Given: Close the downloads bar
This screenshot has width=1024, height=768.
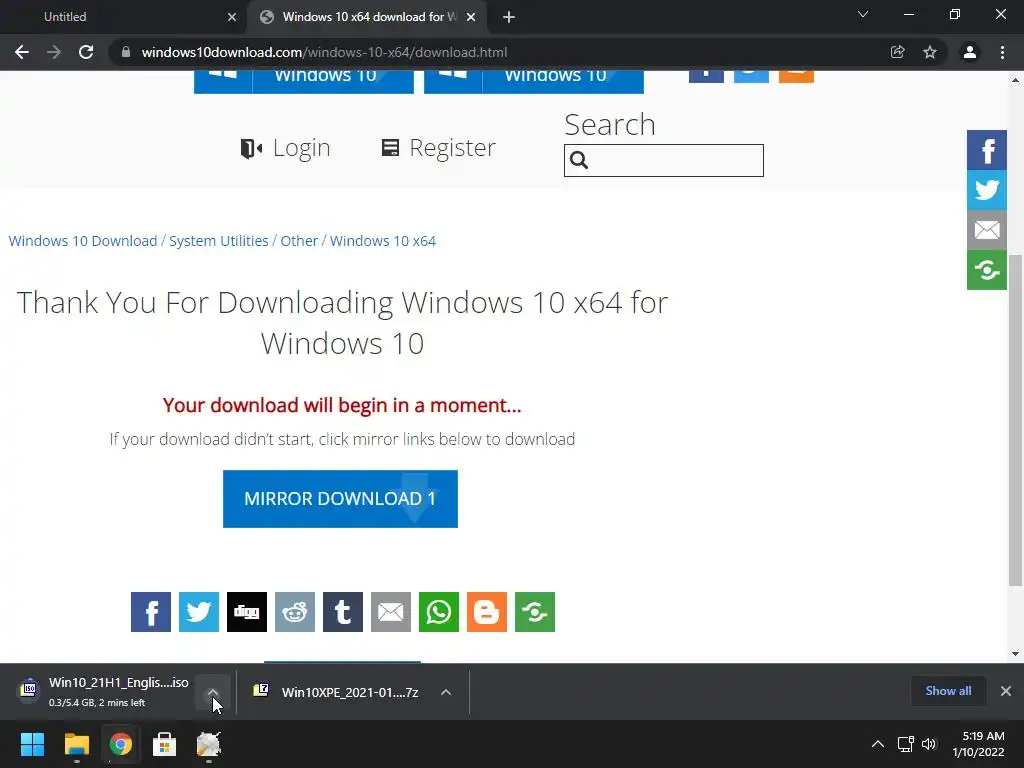Looking at the screenshot, I should [1006, 691].
